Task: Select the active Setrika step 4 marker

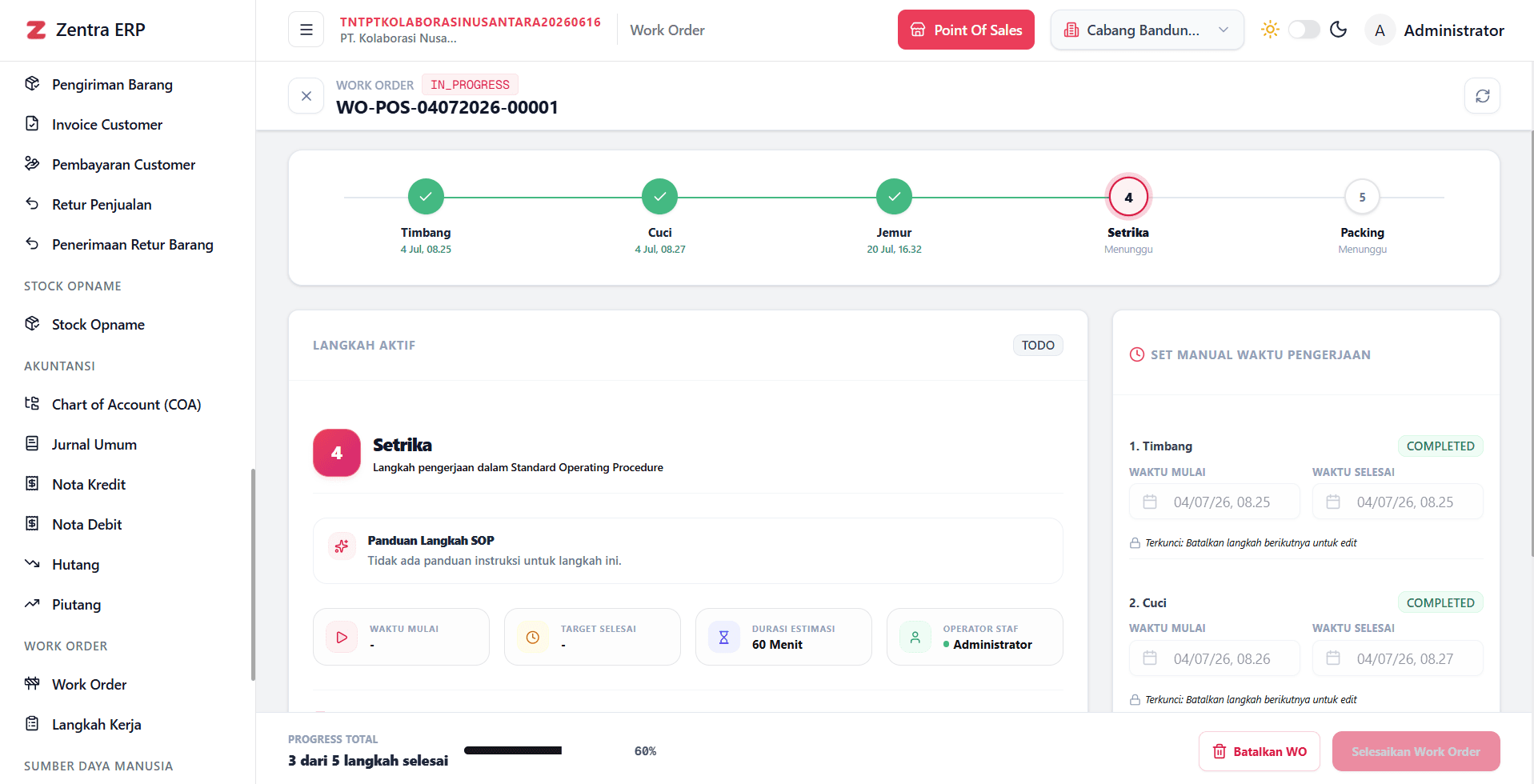Action: click(x=1128, y=197)
